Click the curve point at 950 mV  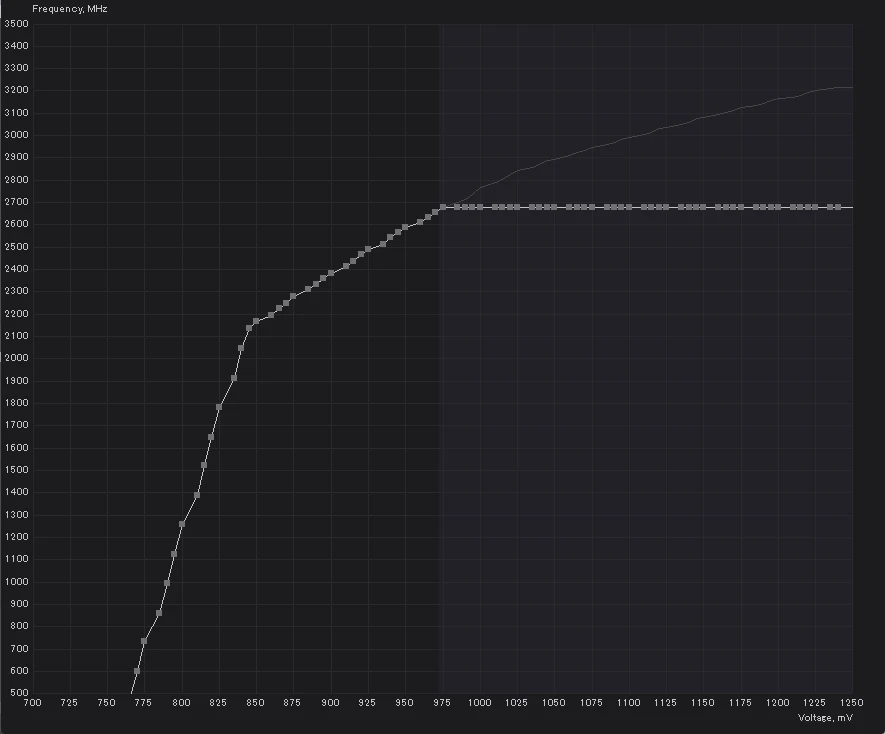point(405,228)
